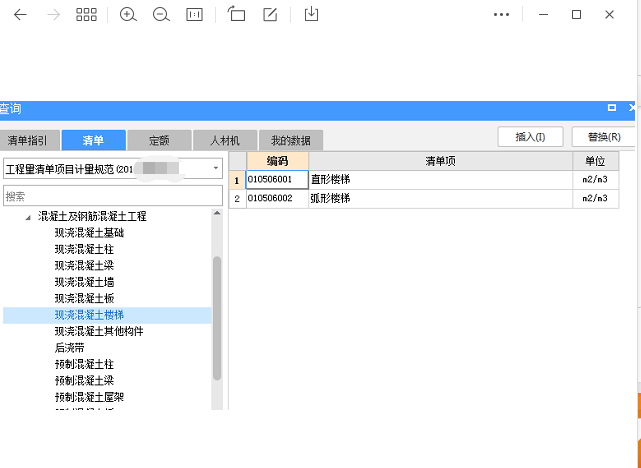This screenshot has height=468, width=641.
Task: Select 预制混凝土梁 in the tree
Action: [84, 381]
